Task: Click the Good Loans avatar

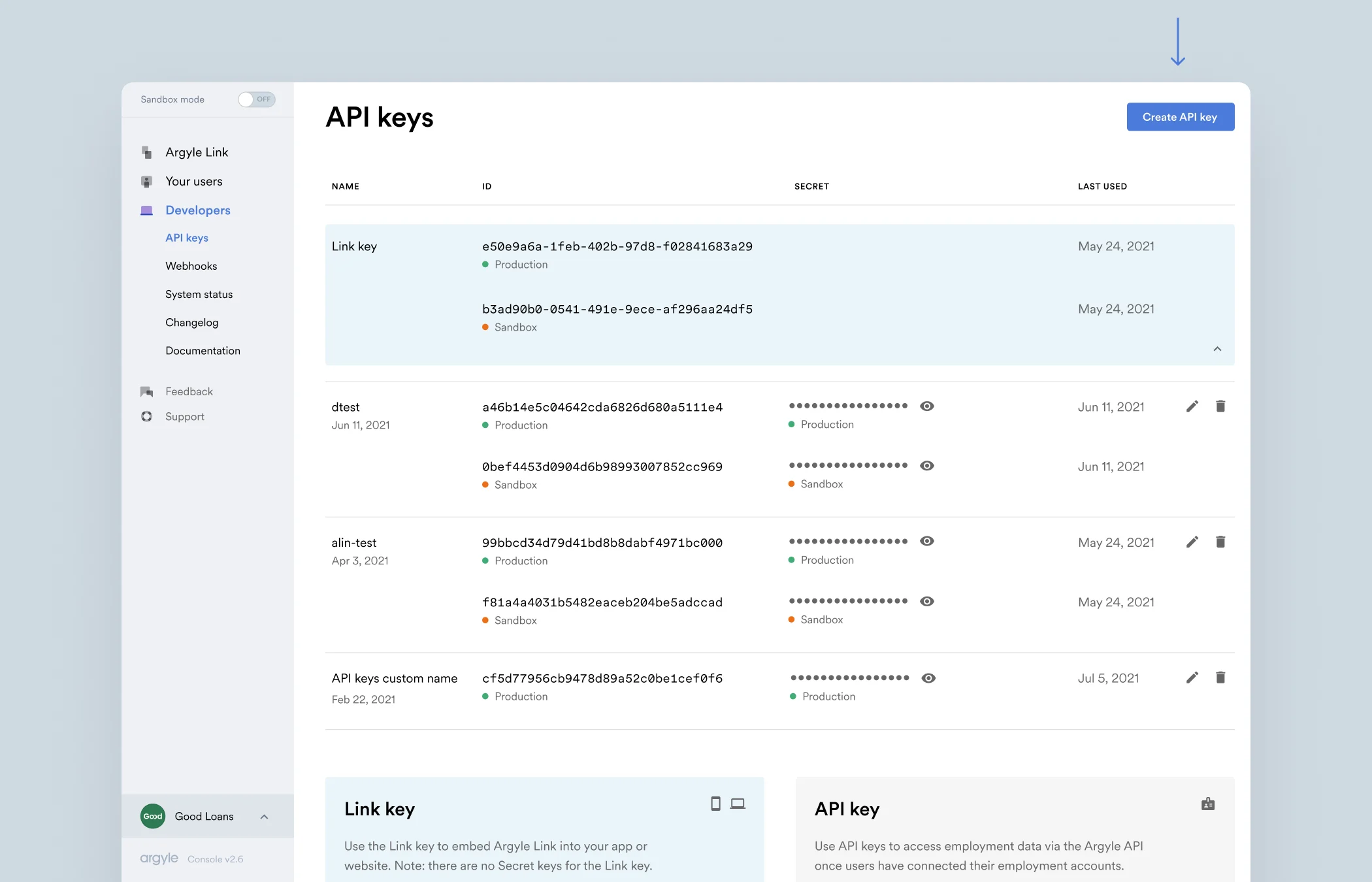Action: pos(153,816)
